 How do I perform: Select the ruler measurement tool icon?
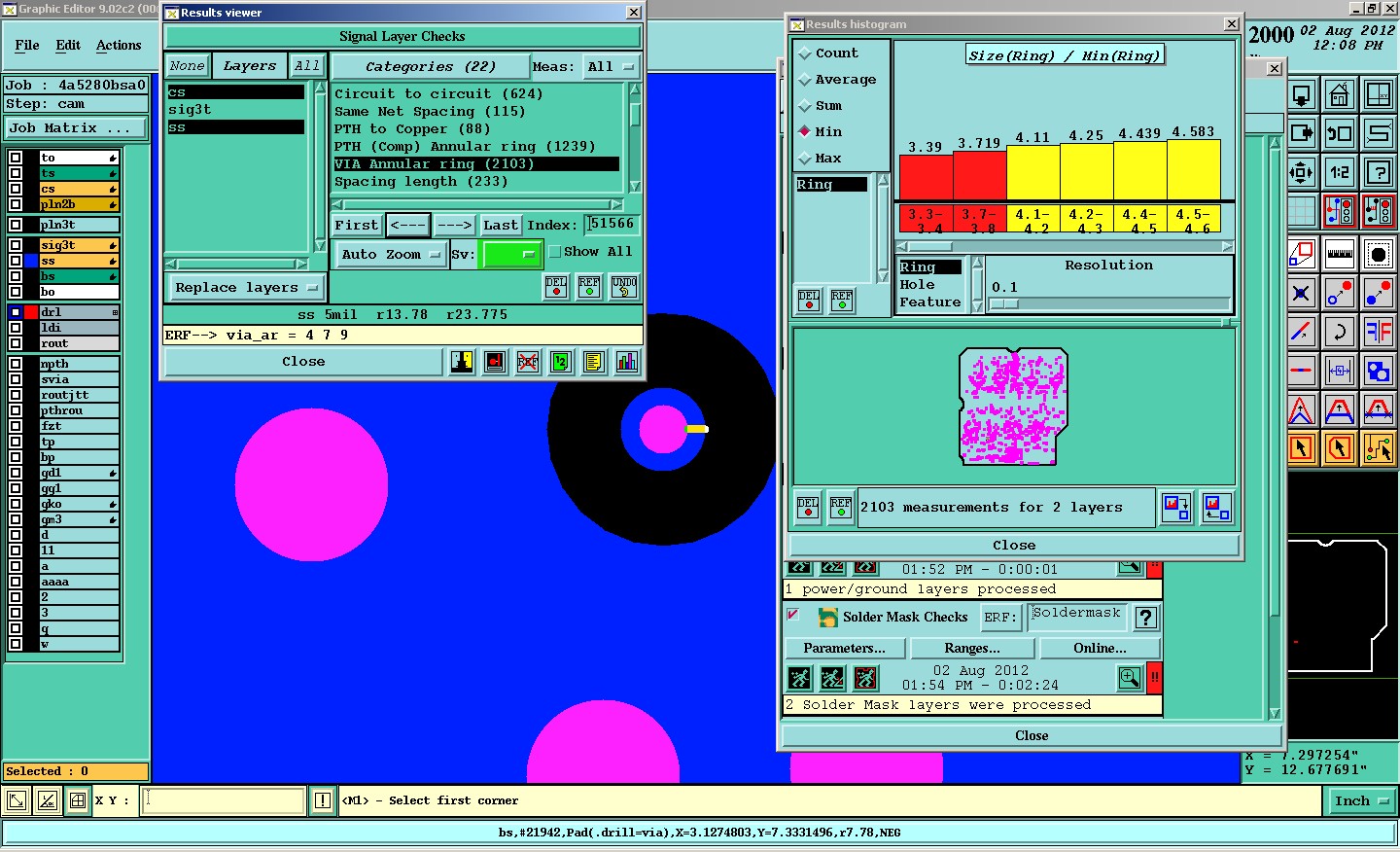click(x=1340, y=254)
